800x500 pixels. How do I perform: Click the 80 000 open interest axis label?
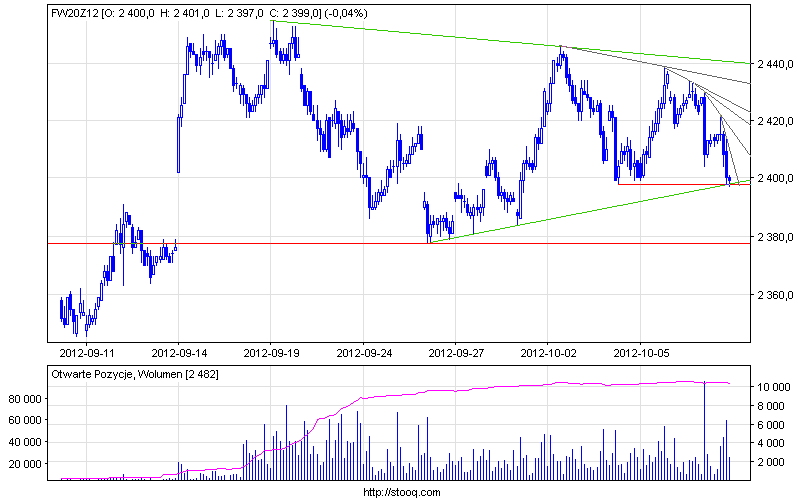tap(25, 399)
